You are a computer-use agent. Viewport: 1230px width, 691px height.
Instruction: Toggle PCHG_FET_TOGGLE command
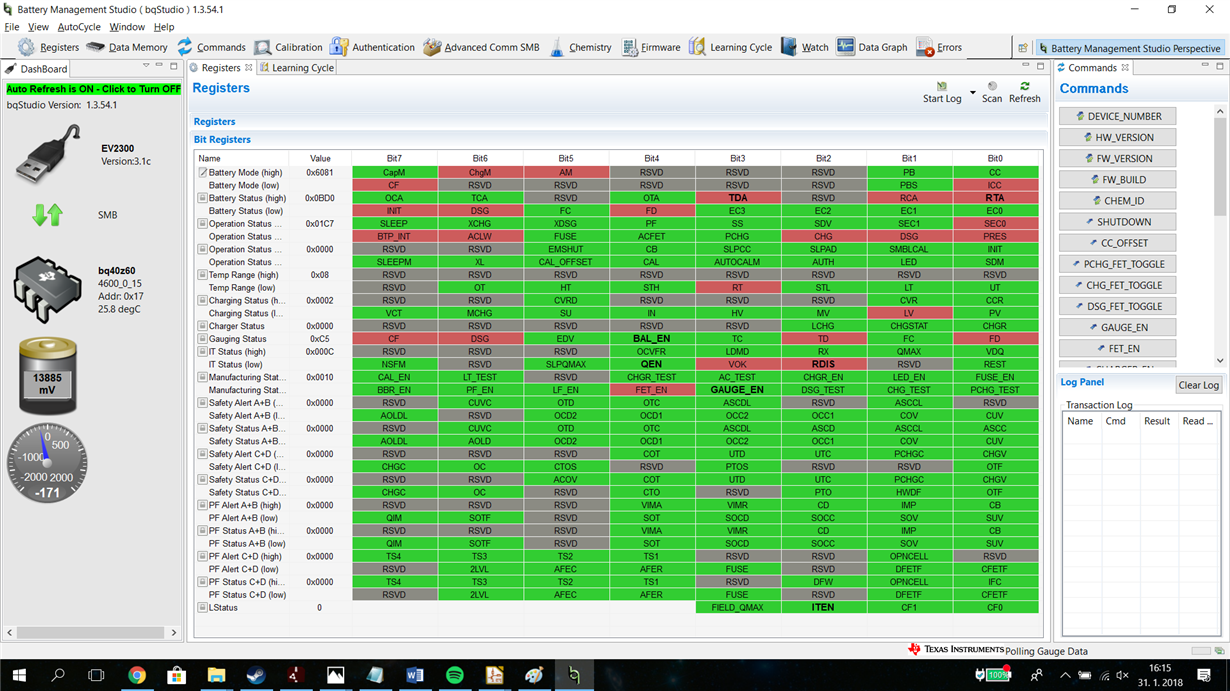pos(1117,264)
